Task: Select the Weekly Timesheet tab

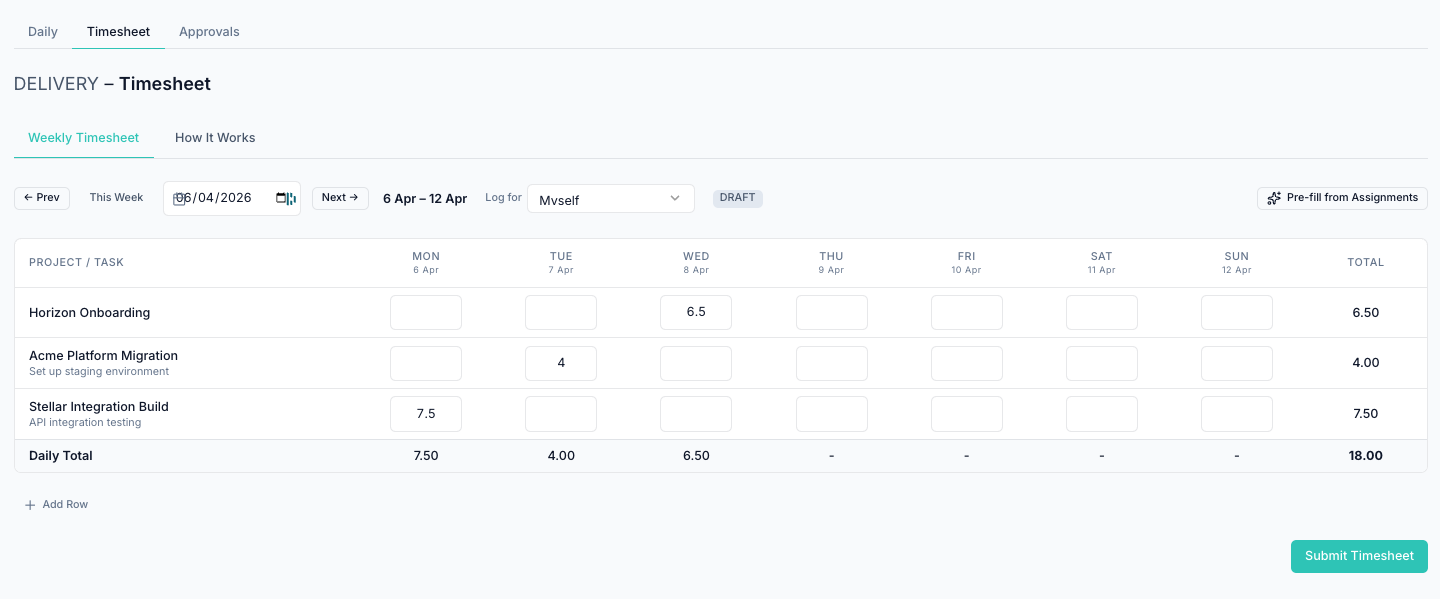Action: [84, 138]
